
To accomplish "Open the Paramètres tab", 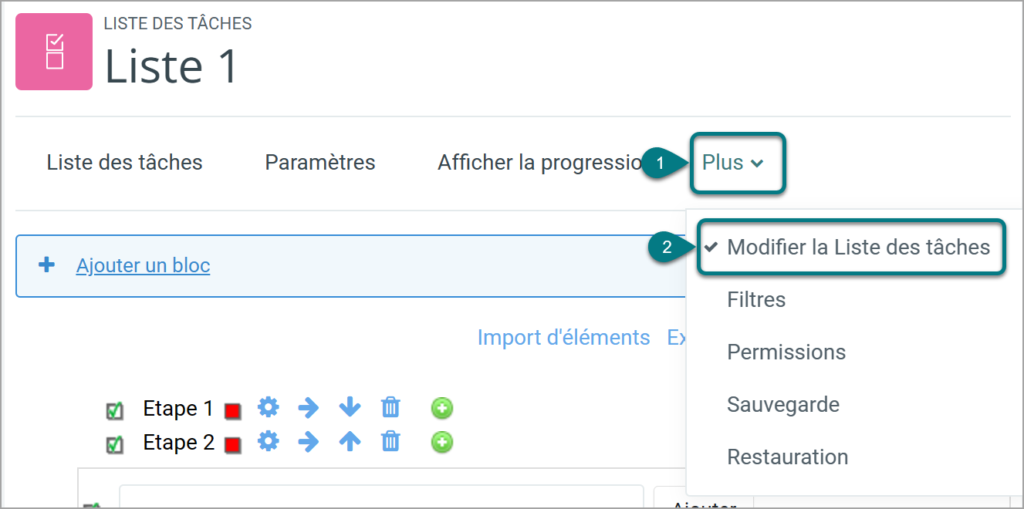I will pos(320,163).
